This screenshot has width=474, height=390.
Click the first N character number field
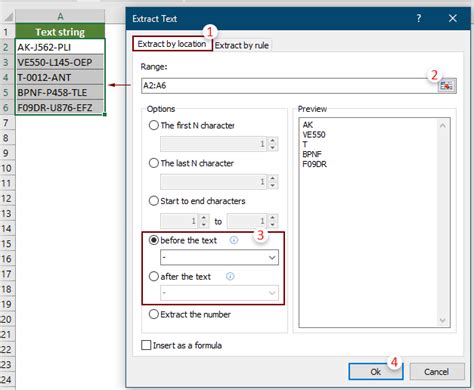213,144
